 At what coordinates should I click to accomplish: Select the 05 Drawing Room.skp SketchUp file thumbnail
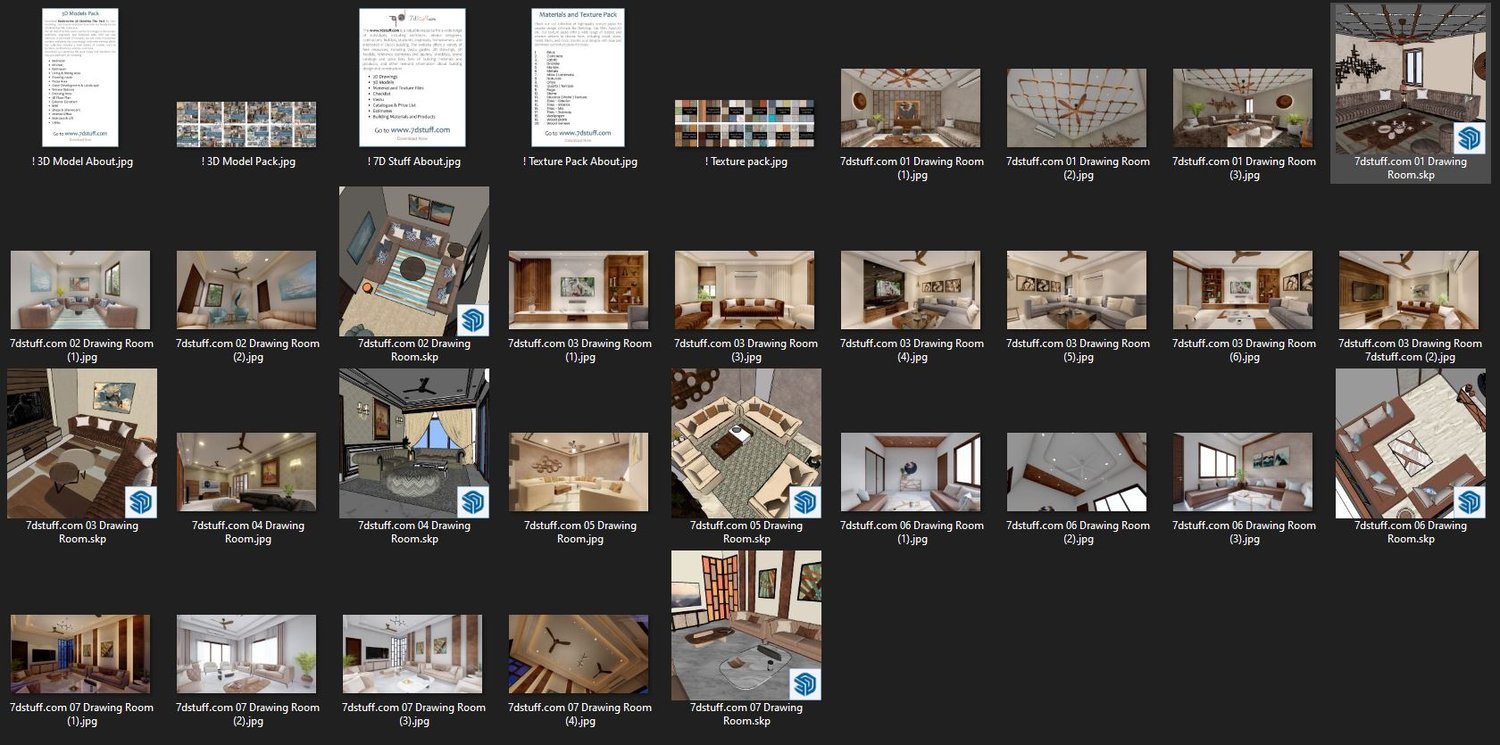click(x=746, y=443)
